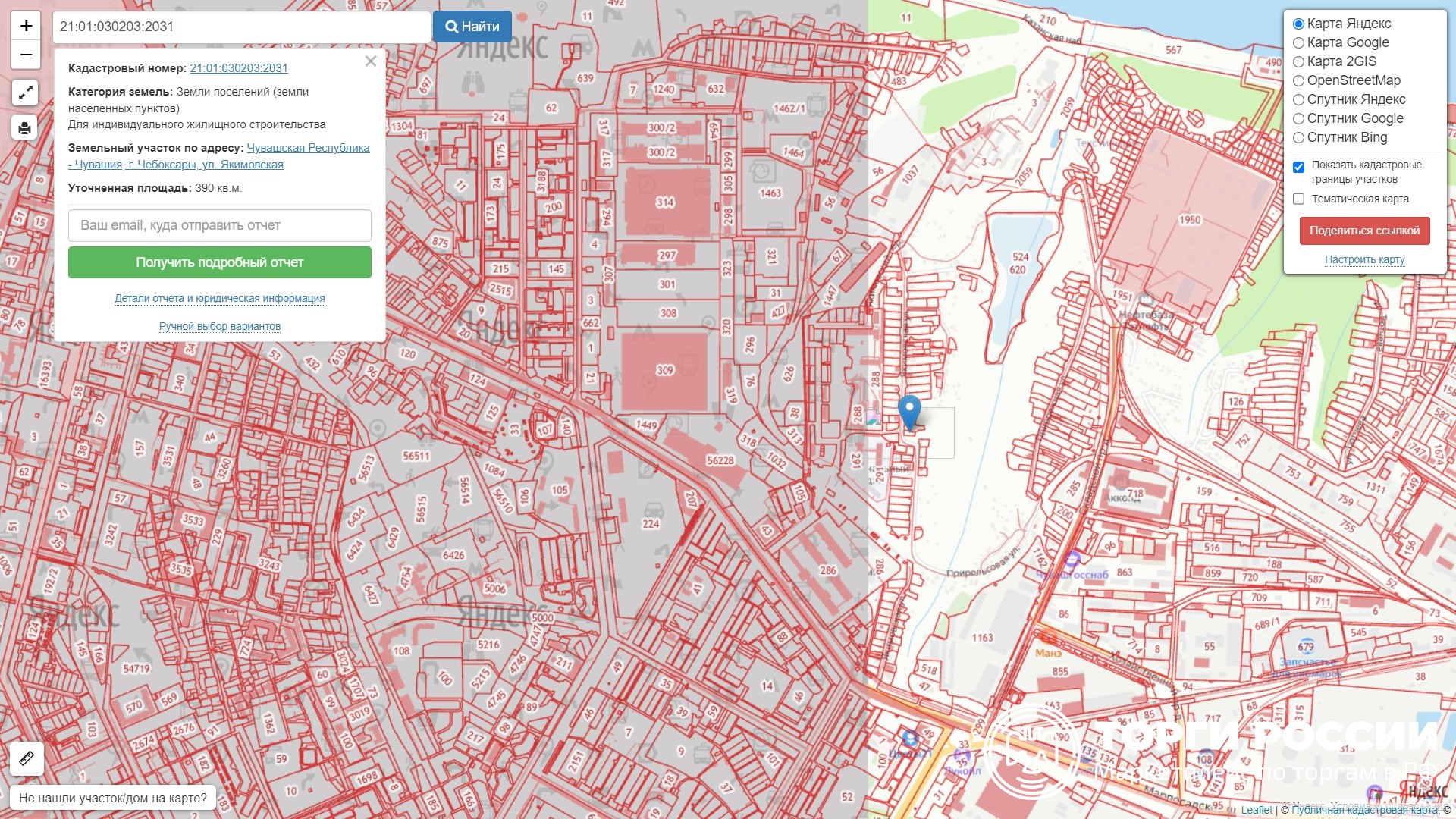Click the print map icon
The height and width of the screenshot is (819, 1456).
25,127
